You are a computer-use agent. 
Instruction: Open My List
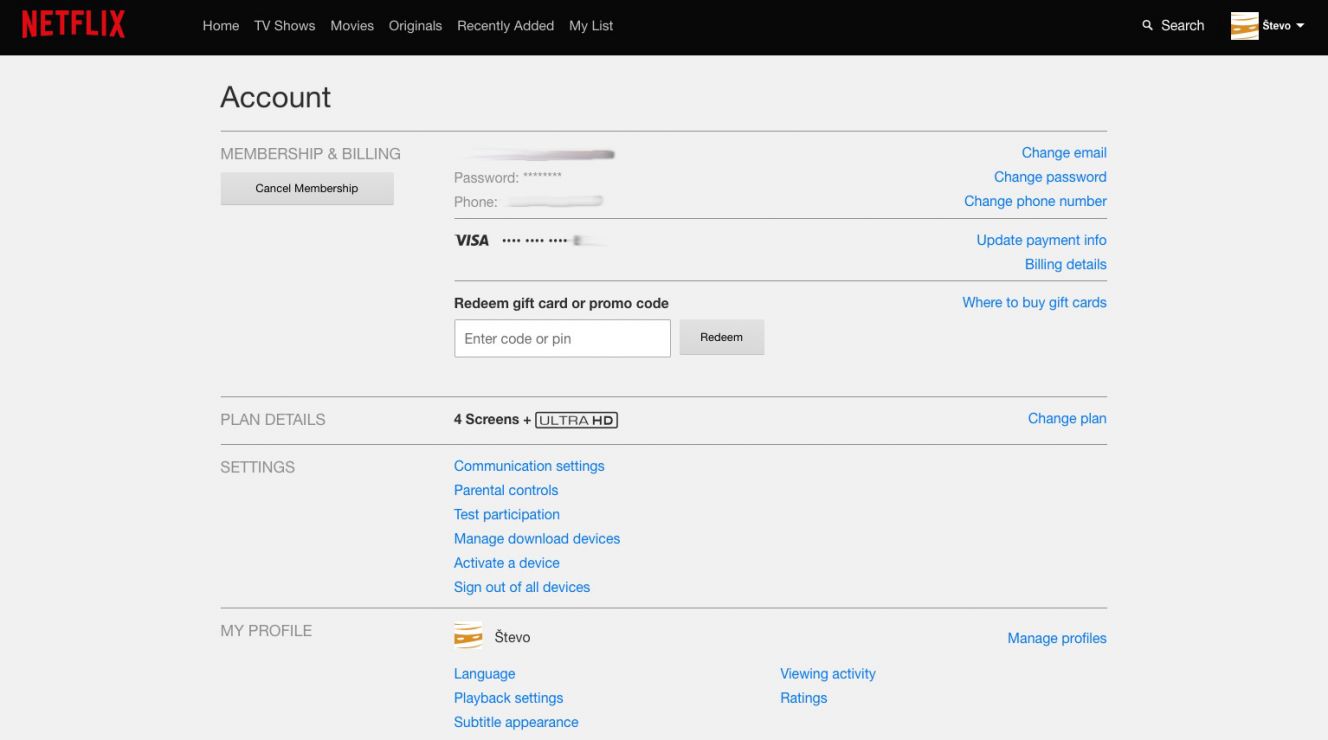point(591,26)
